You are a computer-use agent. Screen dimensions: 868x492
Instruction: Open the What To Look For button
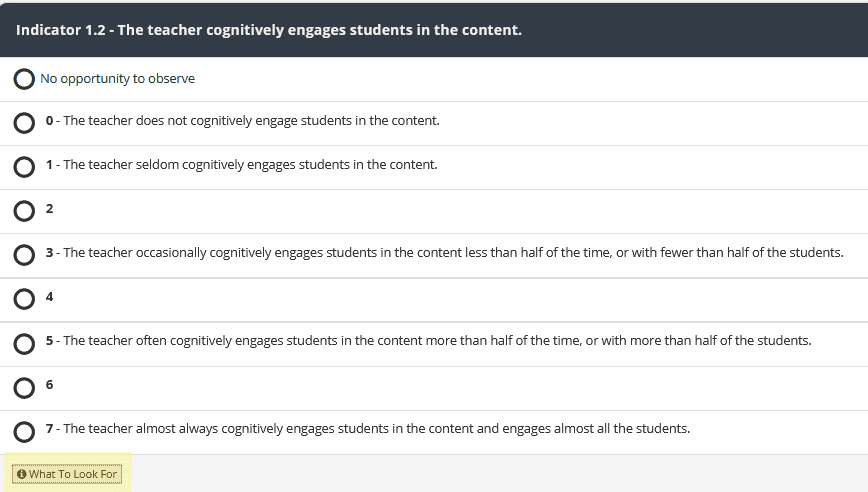[67, 474]
